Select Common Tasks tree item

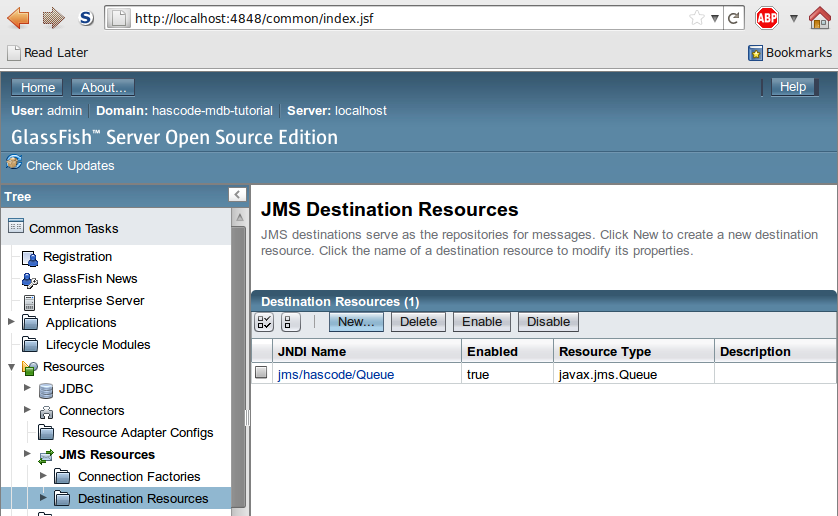74,228
